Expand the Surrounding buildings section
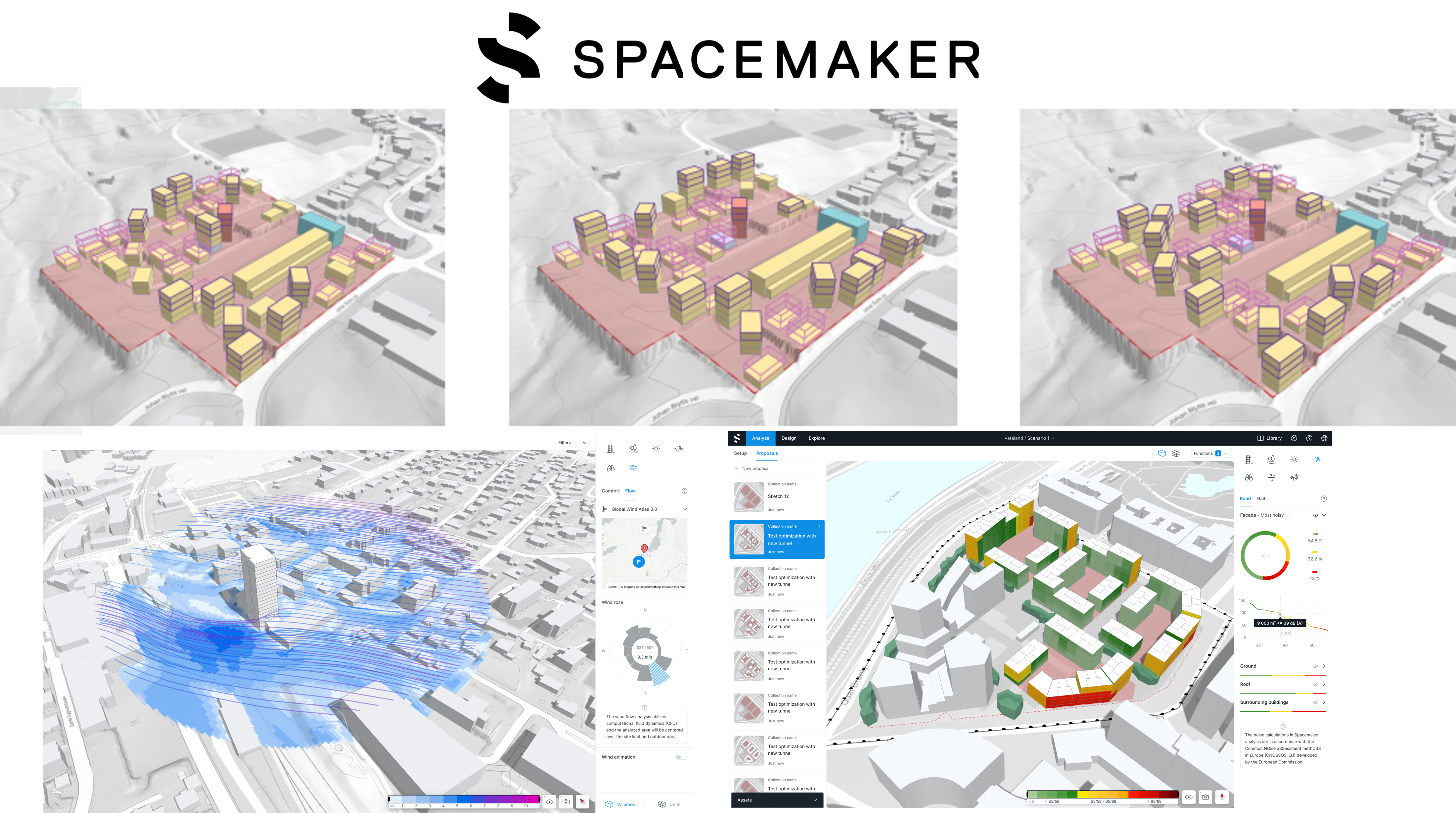 point(1324,702)
